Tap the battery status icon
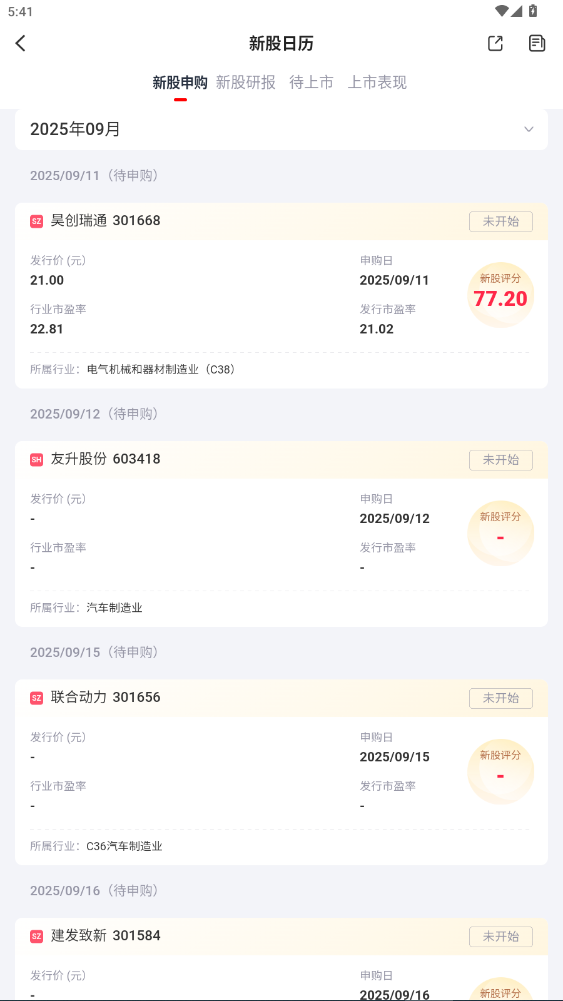The image size is (563, 1001). point(533,11)
